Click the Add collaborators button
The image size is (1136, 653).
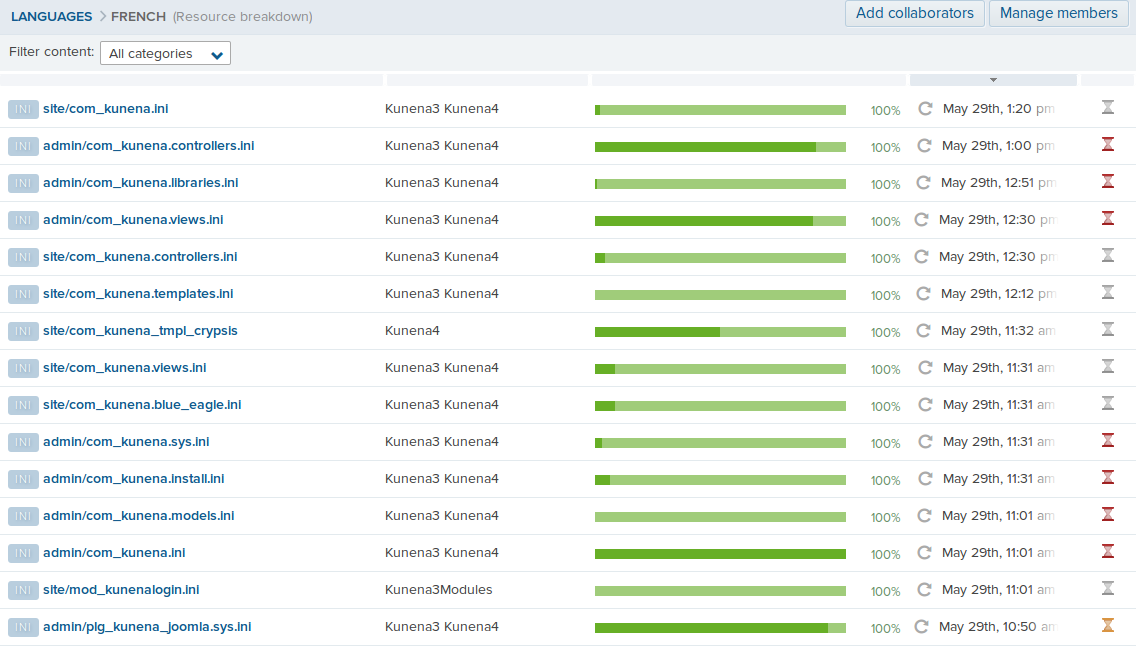click(x=914, y=14)
